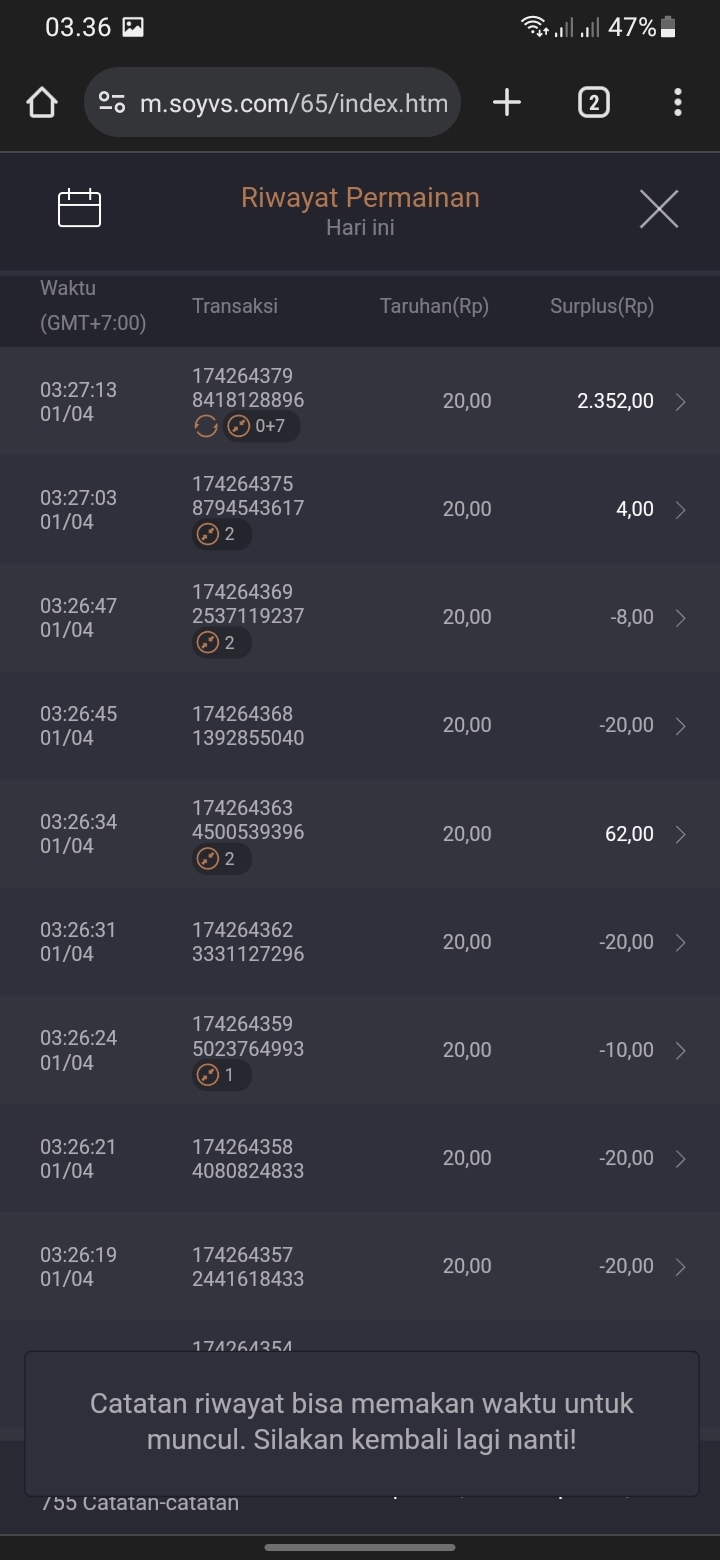Tap the site info icon in address bar

tap(112, 103)
